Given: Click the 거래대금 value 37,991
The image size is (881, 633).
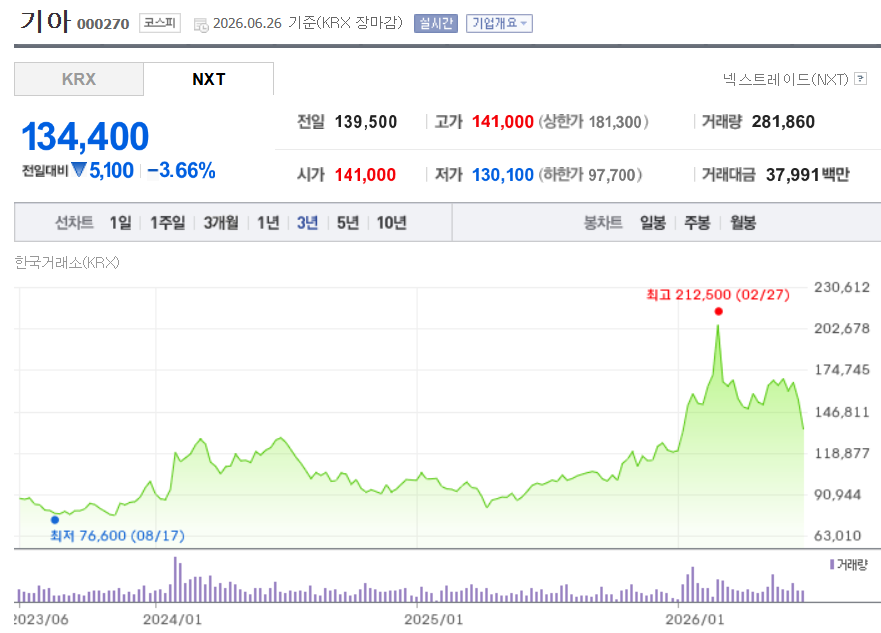Looking at the screenshot, I should pyautogui.click(x=793, y=175).
